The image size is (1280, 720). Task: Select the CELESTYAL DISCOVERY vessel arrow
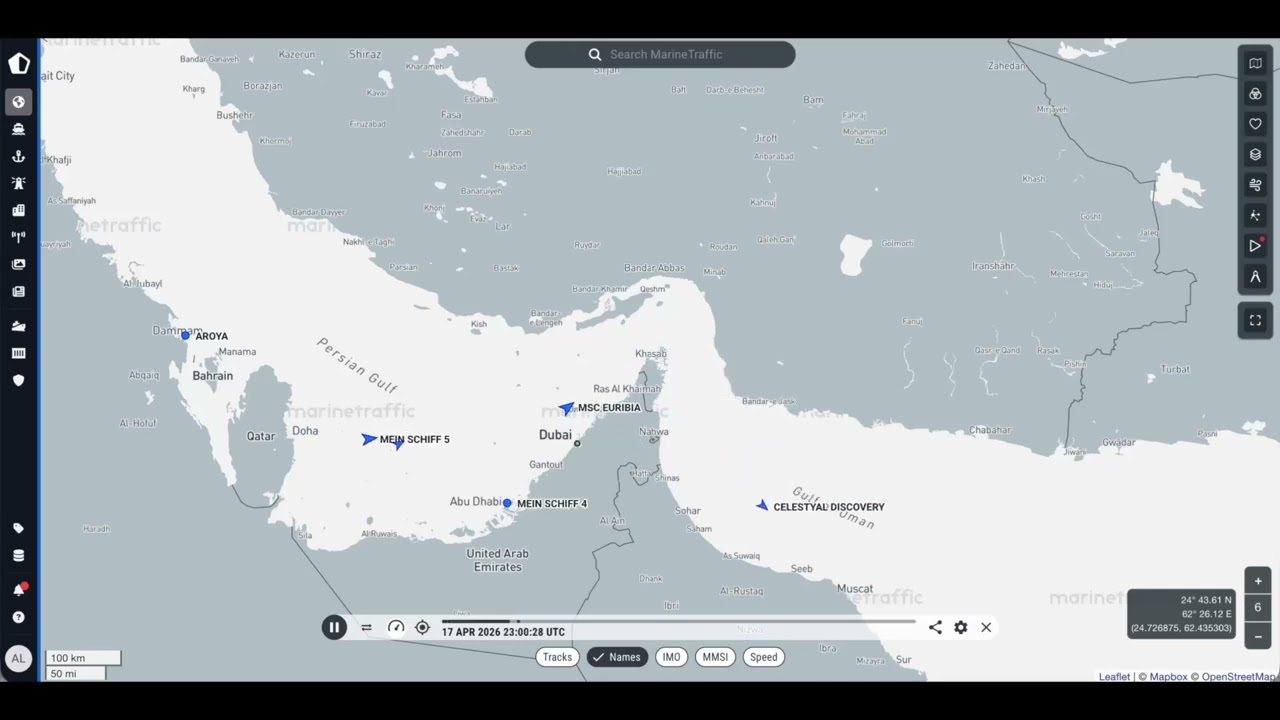762,506
